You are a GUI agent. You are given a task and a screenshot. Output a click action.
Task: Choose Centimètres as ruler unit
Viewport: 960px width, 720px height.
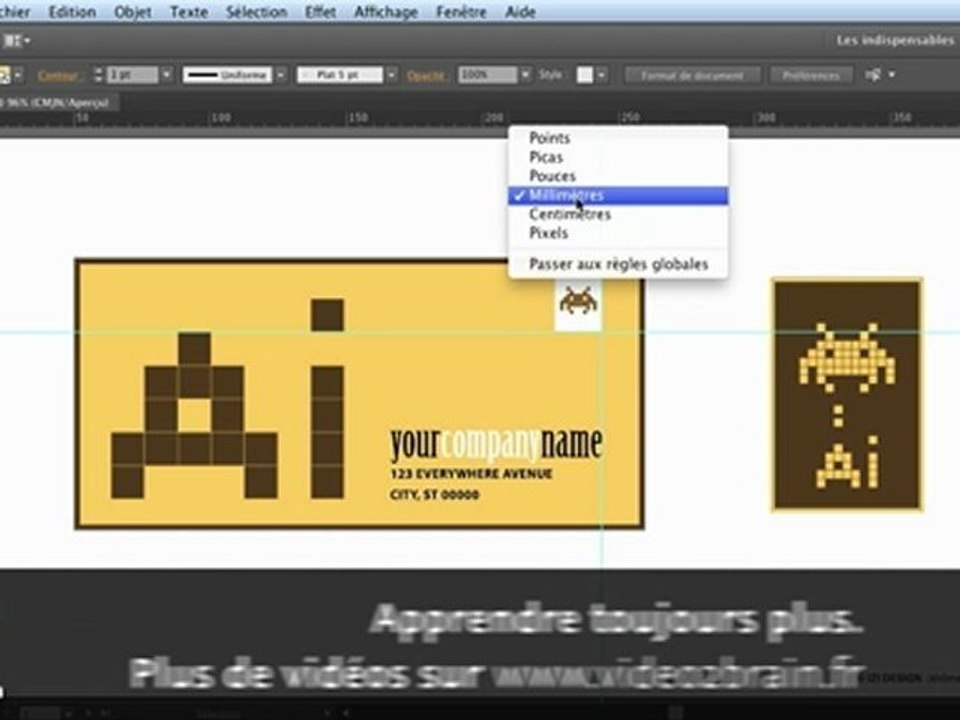point(618,214)
